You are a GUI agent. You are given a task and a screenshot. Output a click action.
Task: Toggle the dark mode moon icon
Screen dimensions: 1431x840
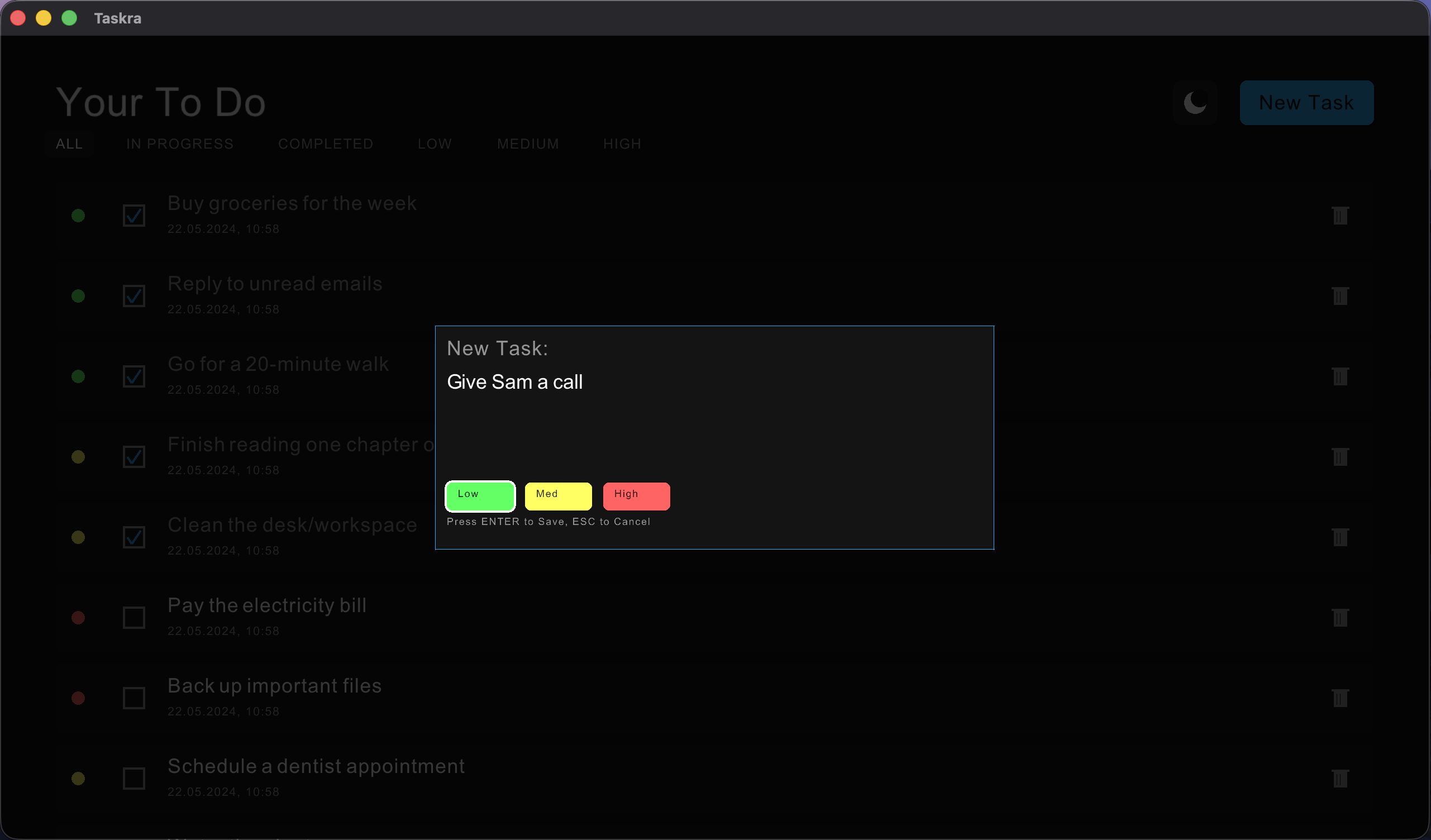1195,103
